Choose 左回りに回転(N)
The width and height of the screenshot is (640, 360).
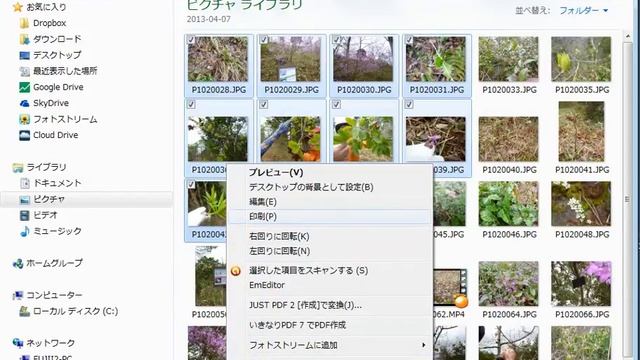pos(279,251)
